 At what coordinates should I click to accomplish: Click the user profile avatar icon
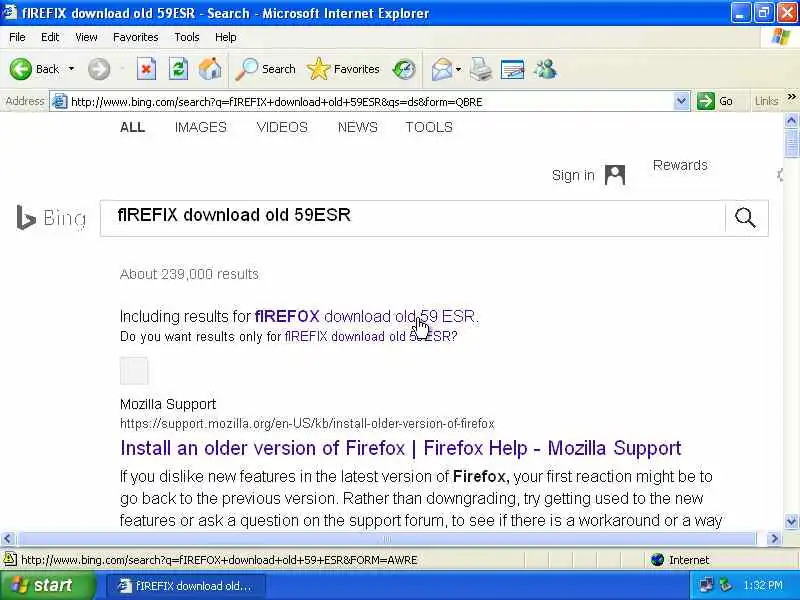click(615, 175)
